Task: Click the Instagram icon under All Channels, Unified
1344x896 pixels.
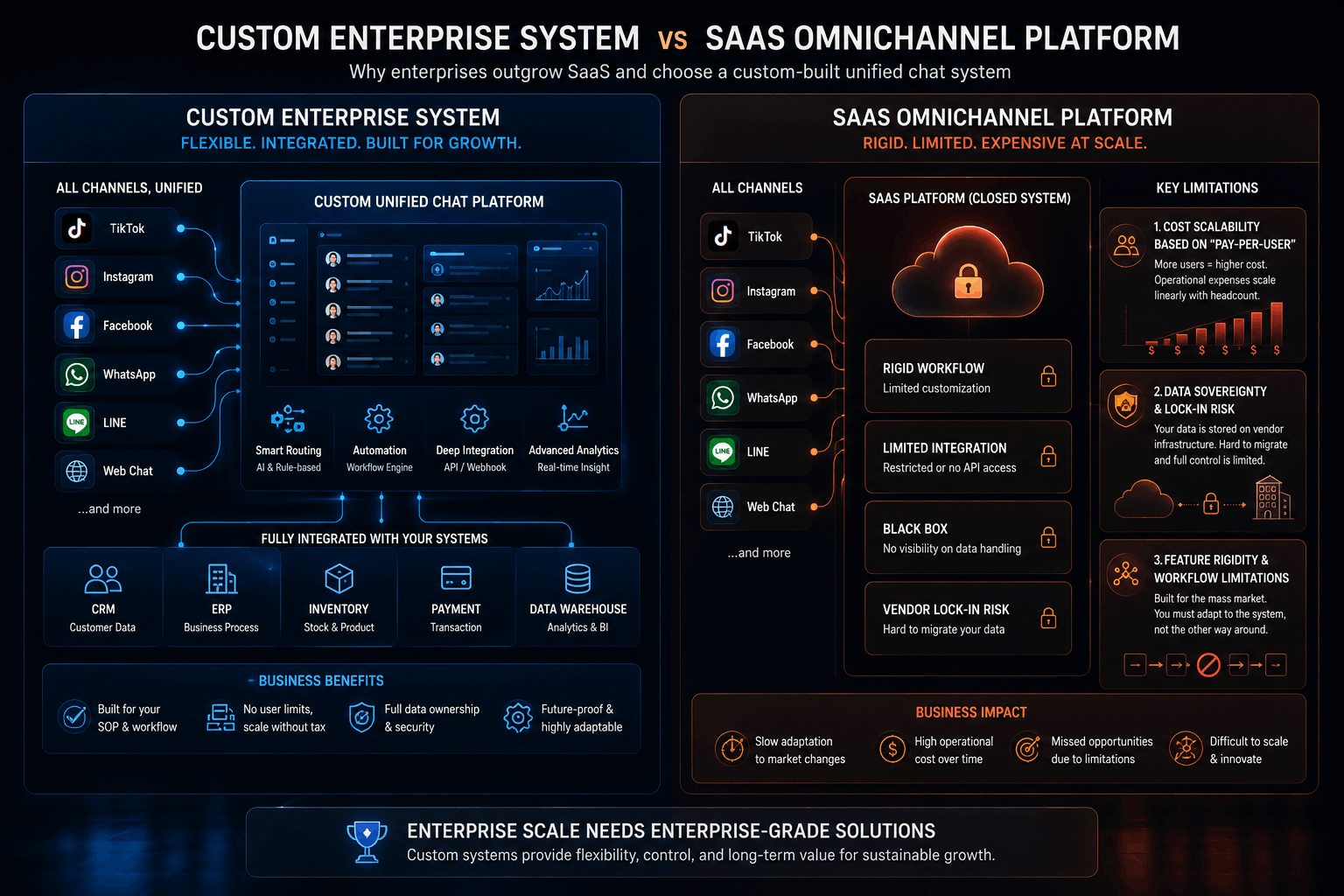Action: (x=77, y=276)
